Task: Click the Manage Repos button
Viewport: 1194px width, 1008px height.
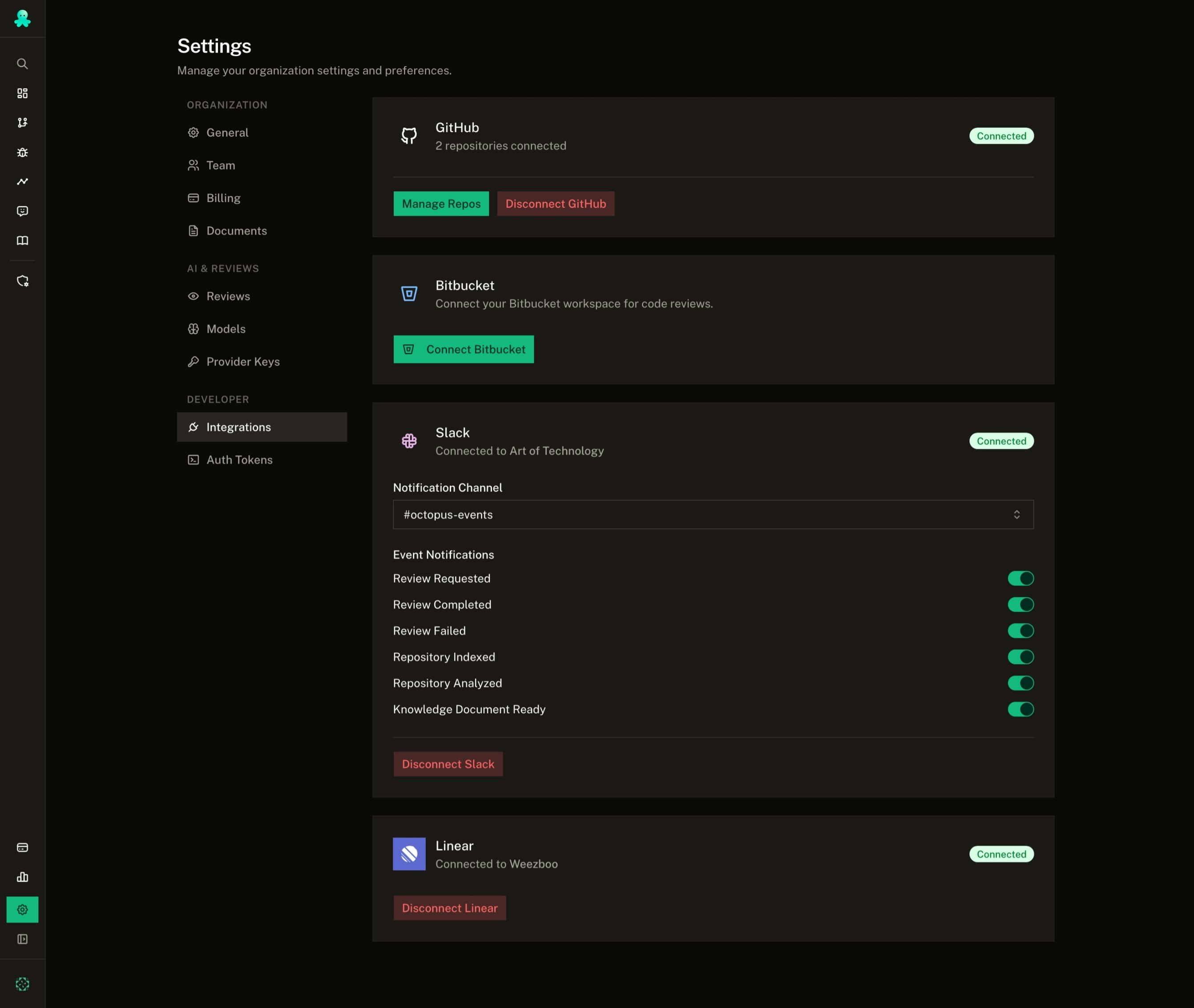Action: [441, 203]
